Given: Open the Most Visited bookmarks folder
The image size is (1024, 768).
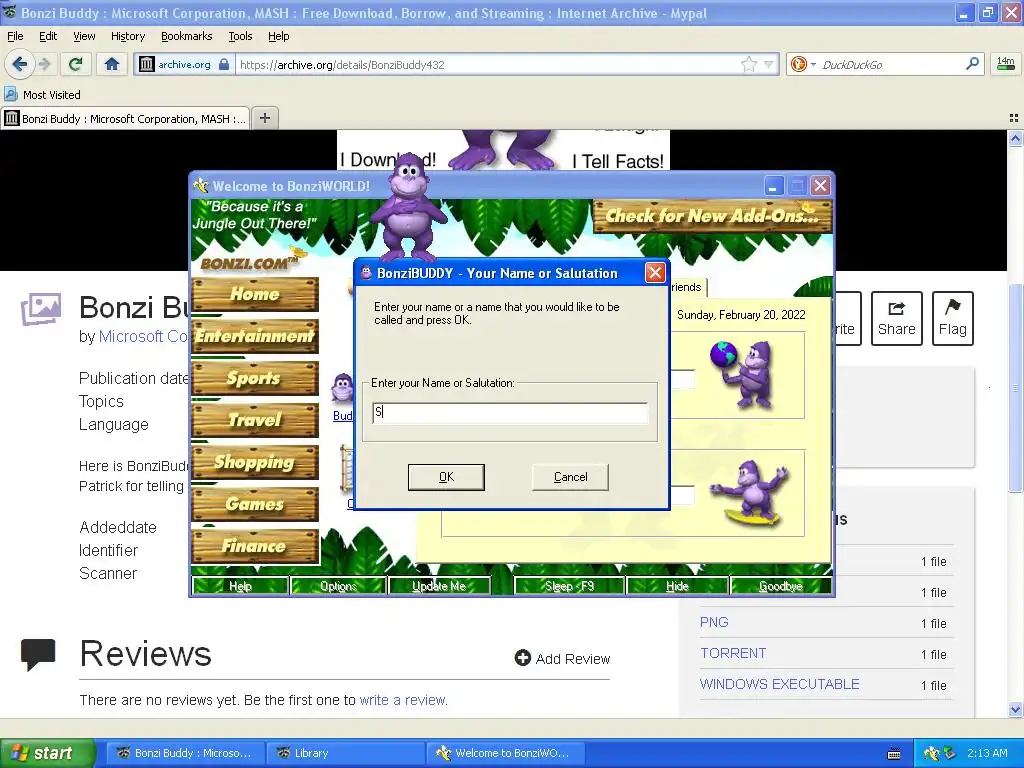Looking at the screenshot, I should tap(43, 95).
